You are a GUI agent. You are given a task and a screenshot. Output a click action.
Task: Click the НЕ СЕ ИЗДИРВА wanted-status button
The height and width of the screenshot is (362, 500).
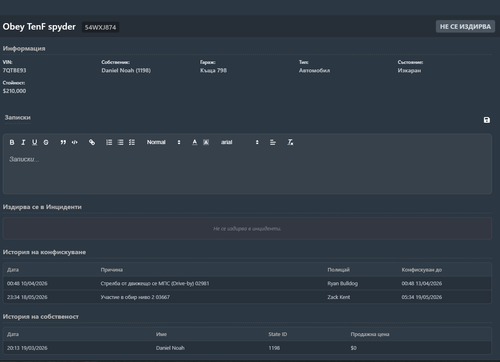(465, 27)
